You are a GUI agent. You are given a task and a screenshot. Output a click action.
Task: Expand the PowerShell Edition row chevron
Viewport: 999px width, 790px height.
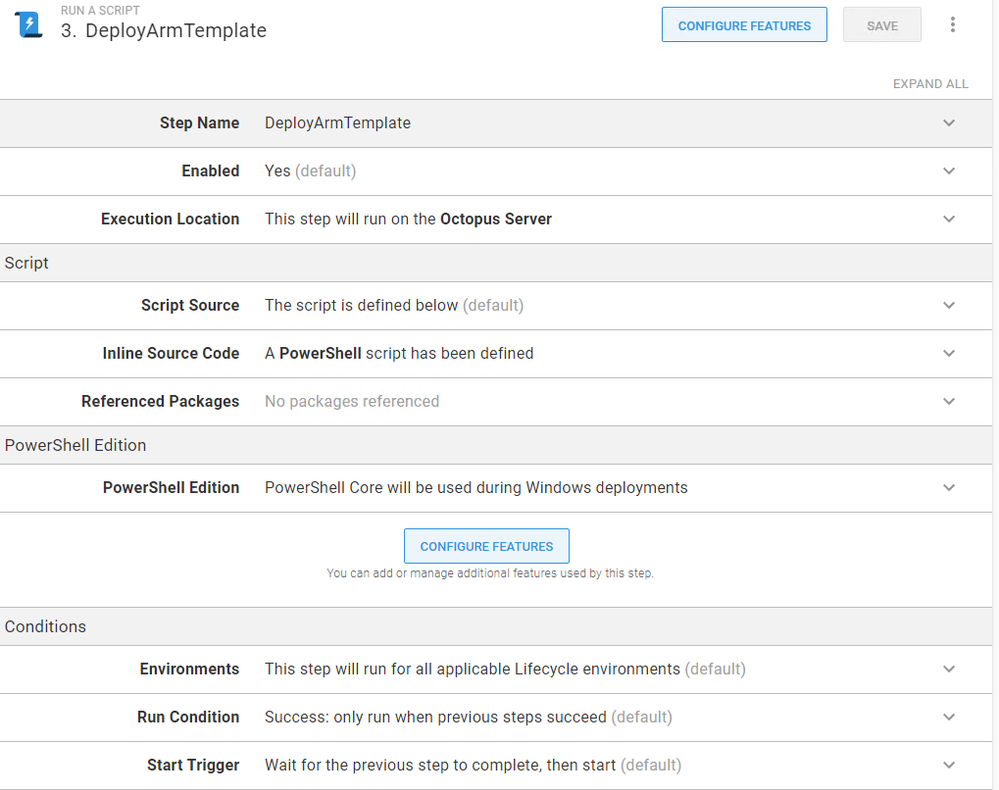949,487
